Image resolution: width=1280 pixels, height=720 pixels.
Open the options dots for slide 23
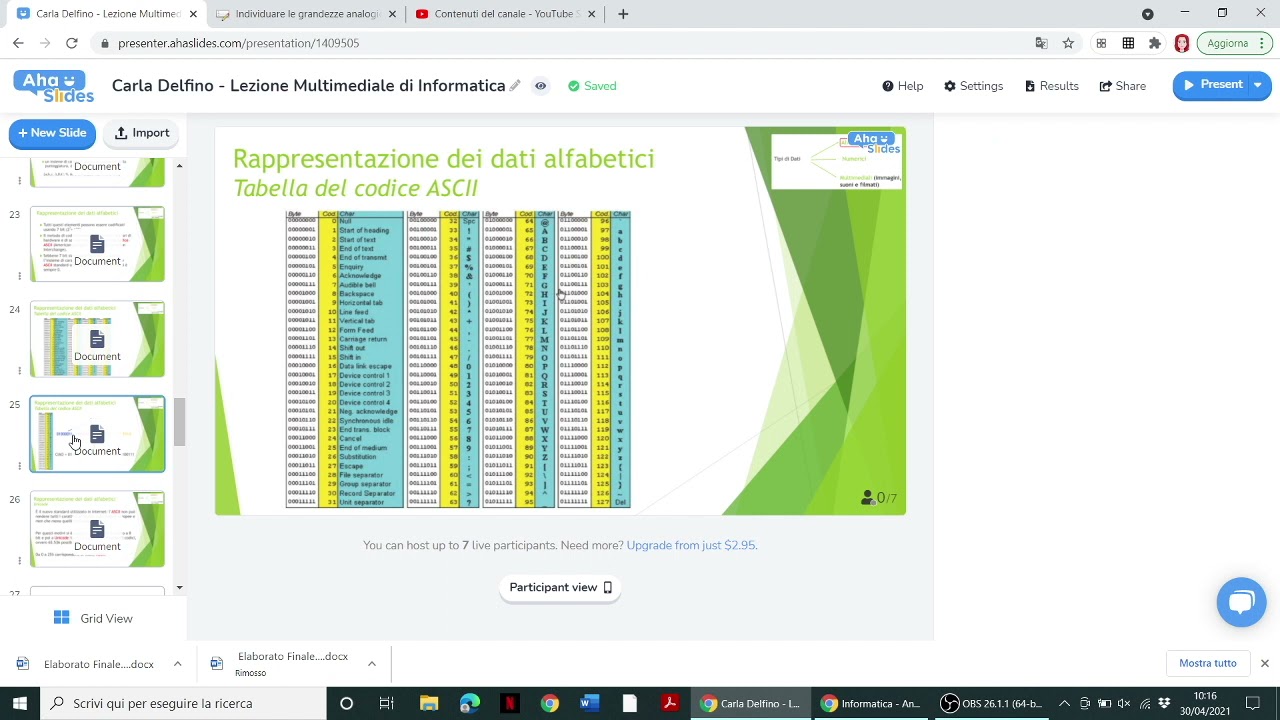pyautogui.click(x=18, y=276)
